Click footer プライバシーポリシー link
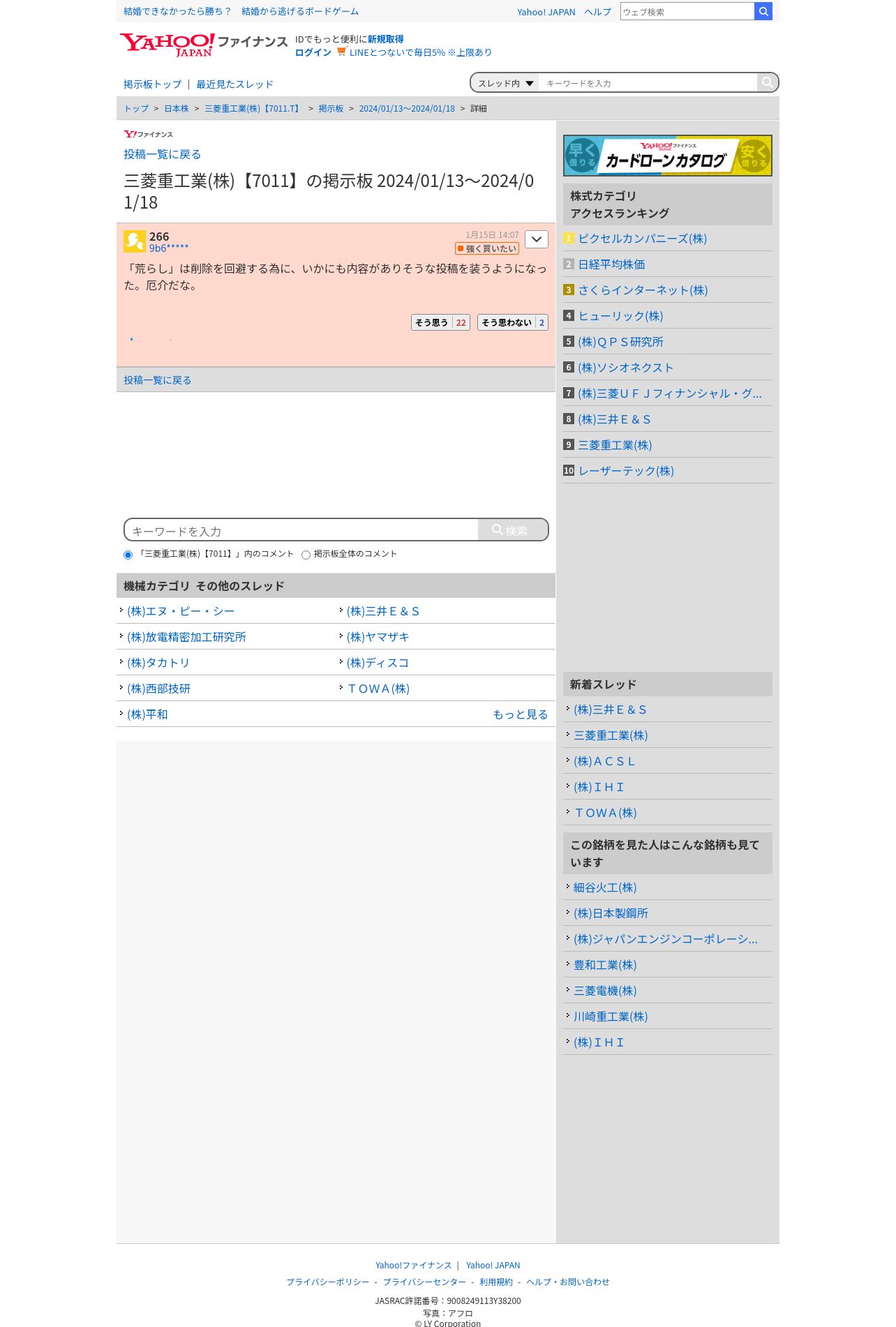Viewport: 896px width, 1327px height. pos(328,1282)
